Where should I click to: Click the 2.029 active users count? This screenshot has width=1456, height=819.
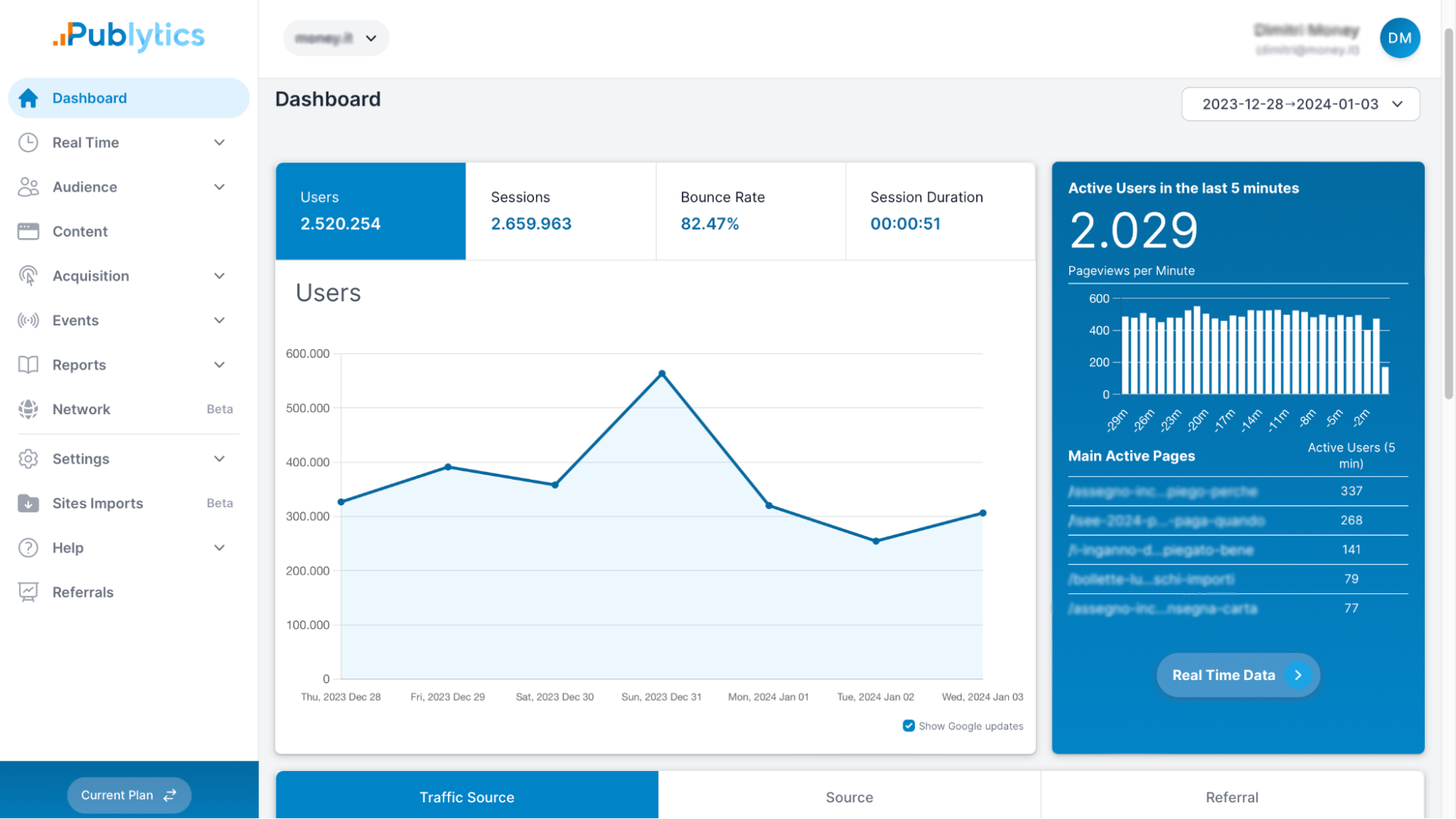(x=1133, y=231)
